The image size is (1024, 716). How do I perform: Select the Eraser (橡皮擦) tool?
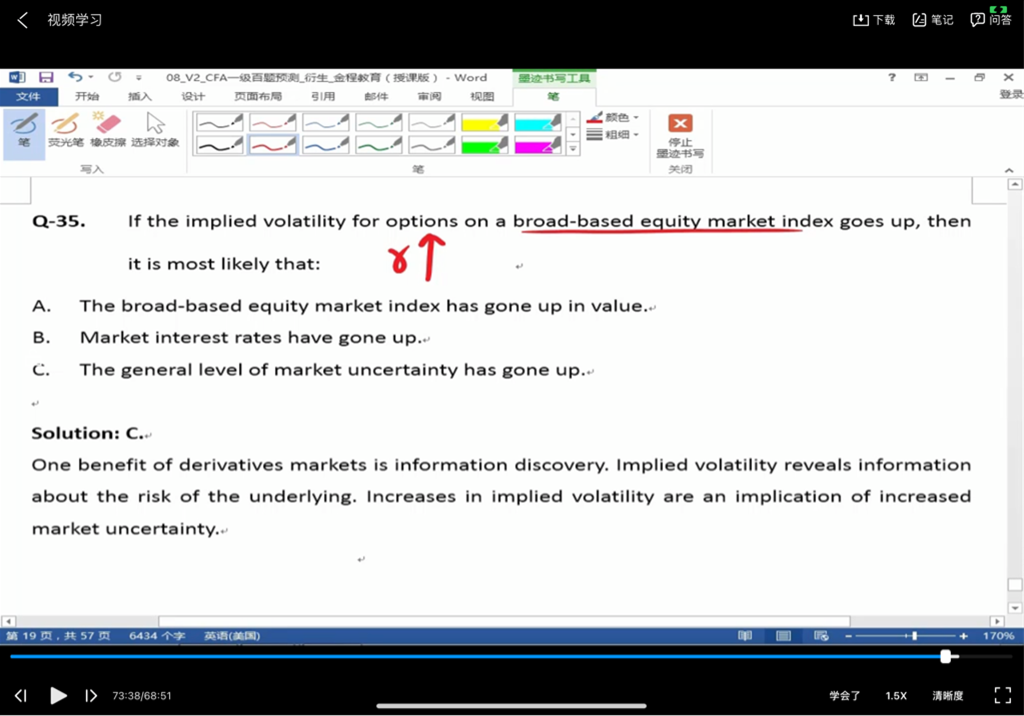pyautogui.click(x=107, y=130)
